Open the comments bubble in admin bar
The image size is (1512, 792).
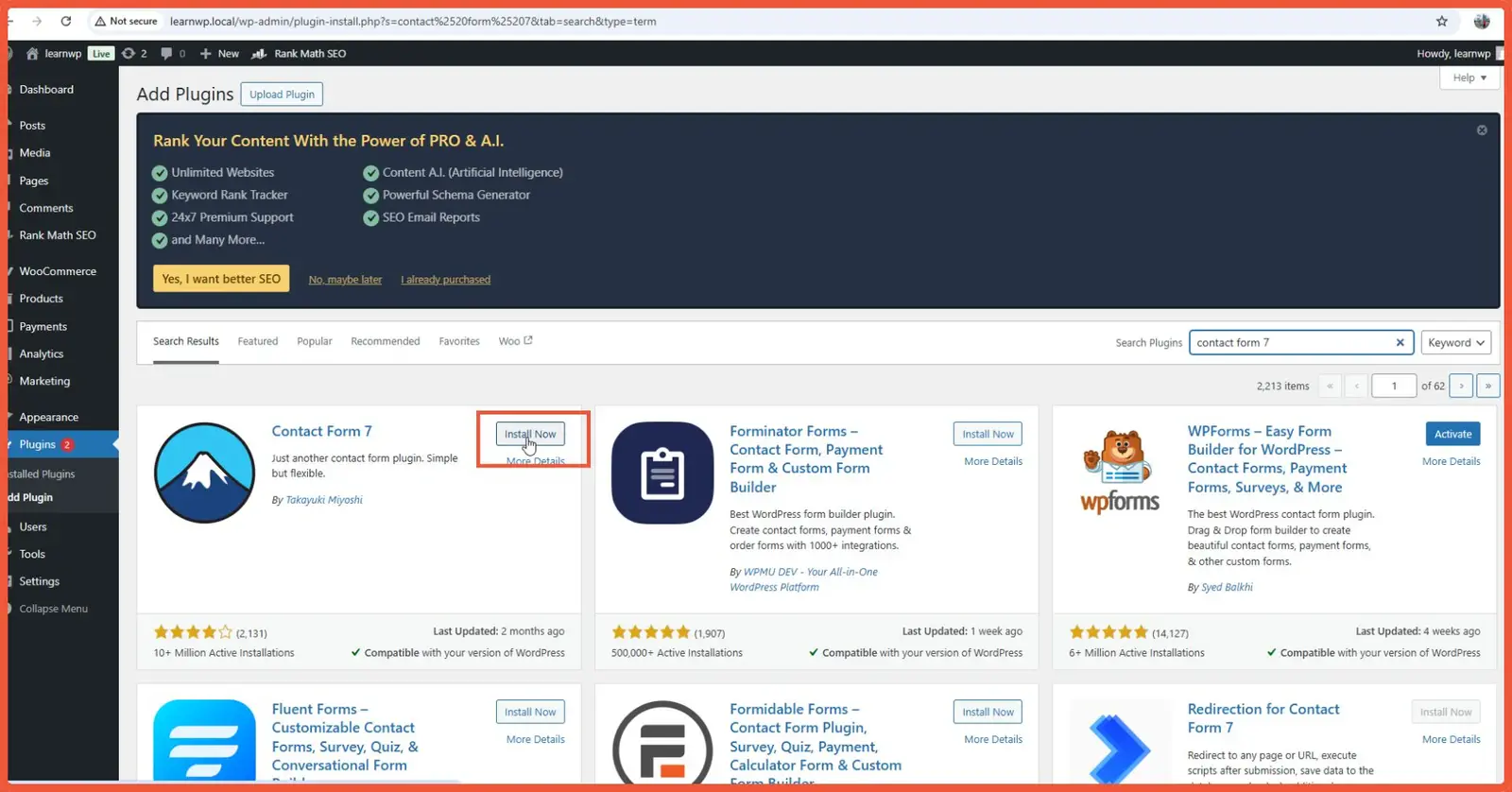point(172,54)
